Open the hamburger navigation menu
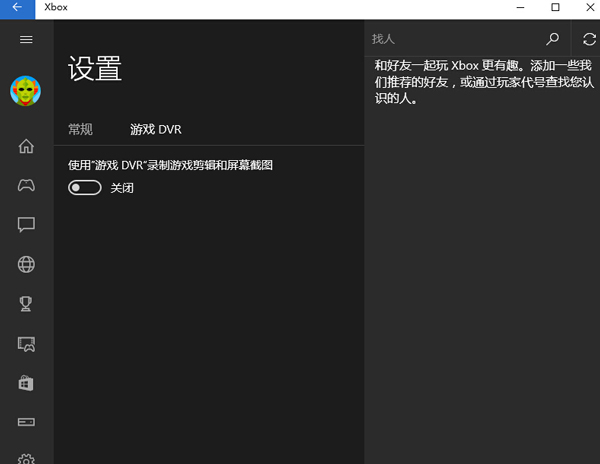This screenshot has width=600, height=464. (x=27, y=39)
